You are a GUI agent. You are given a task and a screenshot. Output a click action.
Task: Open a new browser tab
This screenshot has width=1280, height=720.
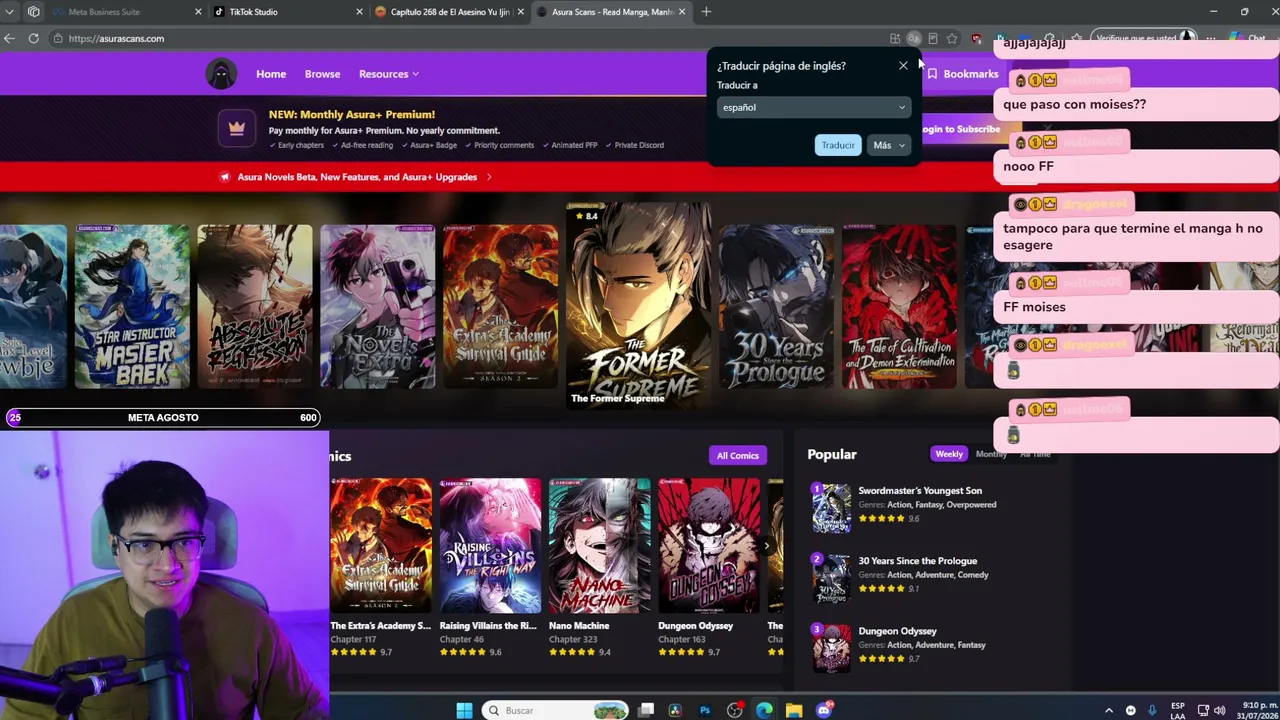[x=706, y=12]
